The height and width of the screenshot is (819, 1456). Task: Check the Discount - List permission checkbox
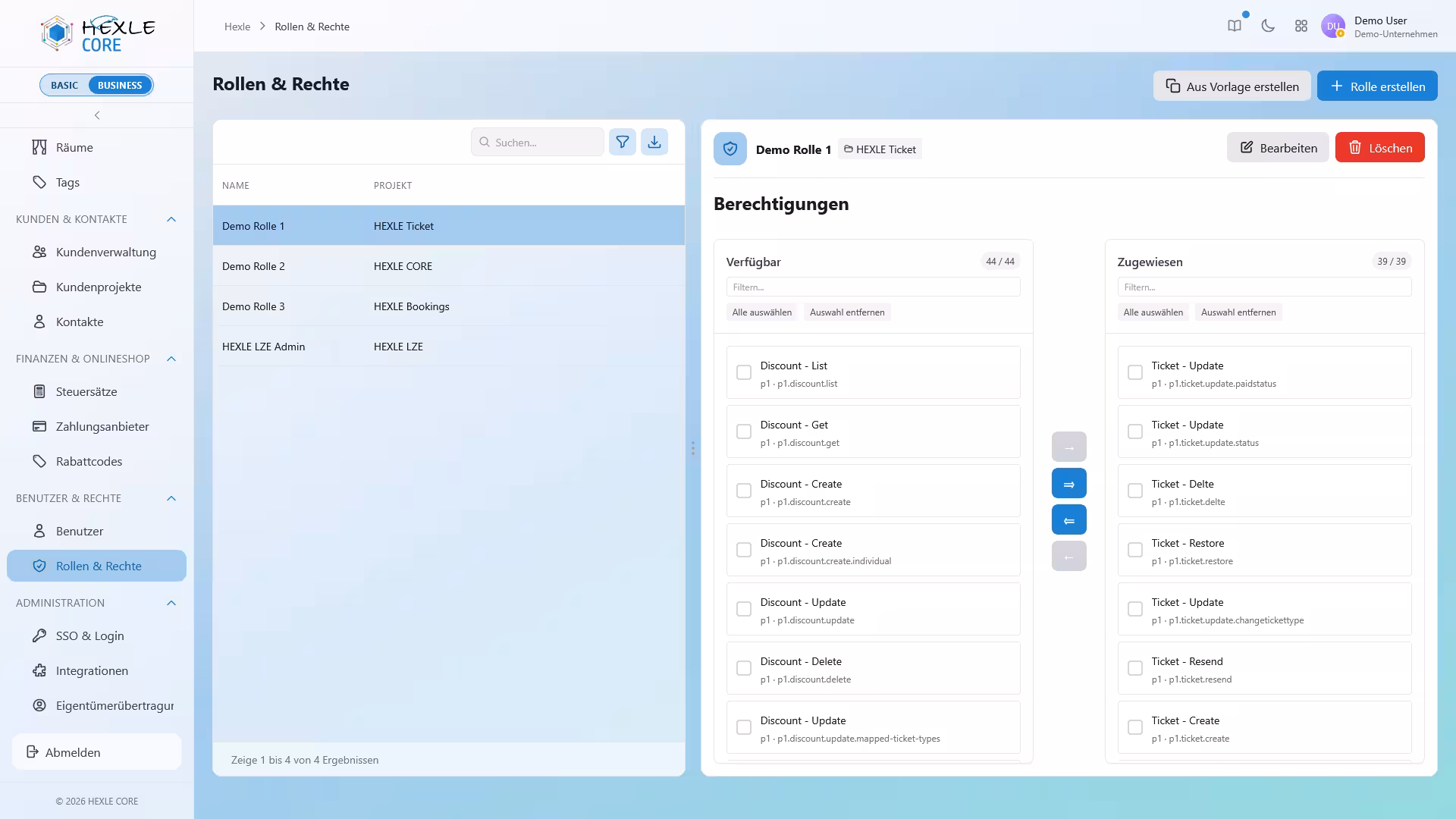744,372
